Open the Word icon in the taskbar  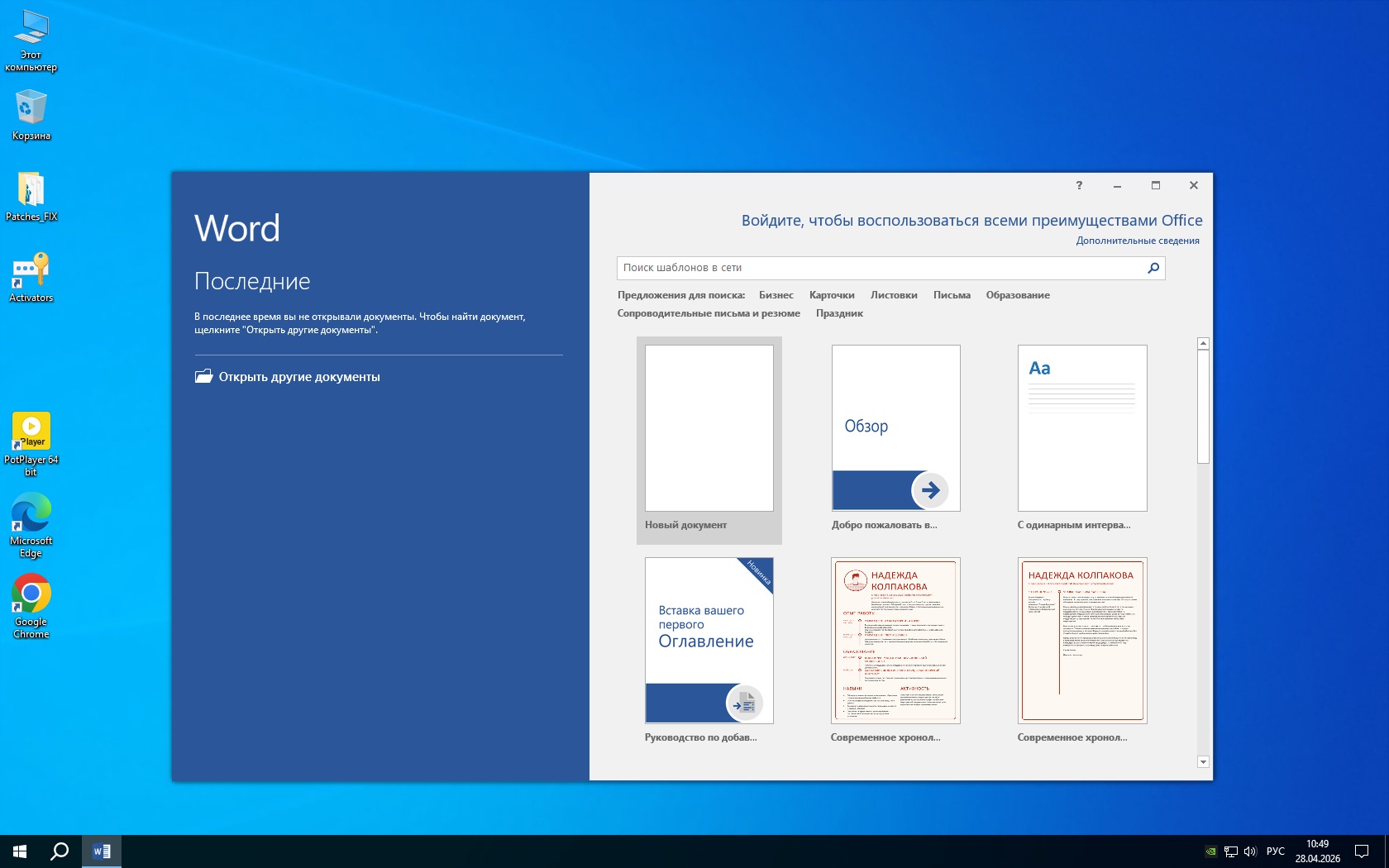(102, 851)
